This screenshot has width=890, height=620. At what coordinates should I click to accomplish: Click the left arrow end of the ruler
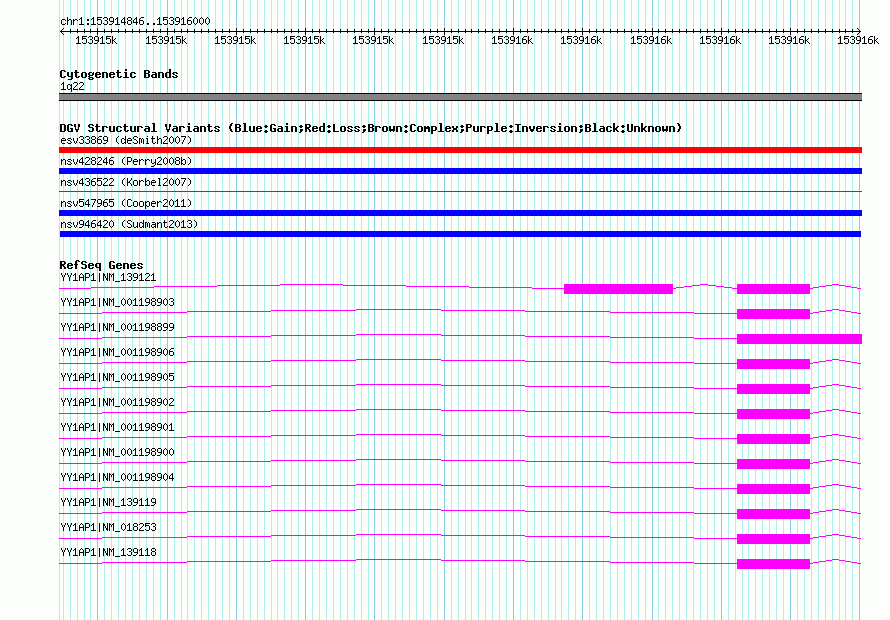coord(62,31)
